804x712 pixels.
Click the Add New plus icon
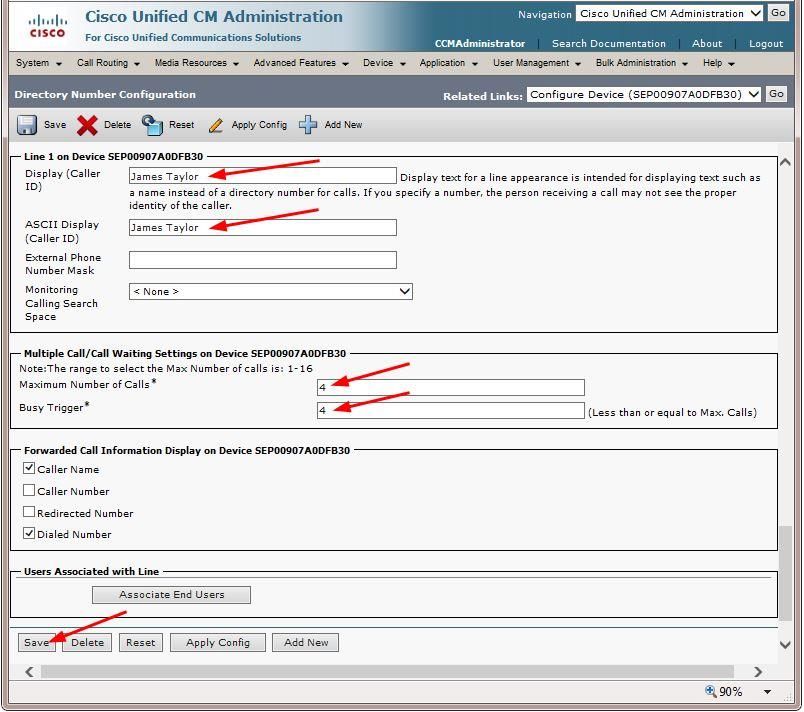[308, 125]
